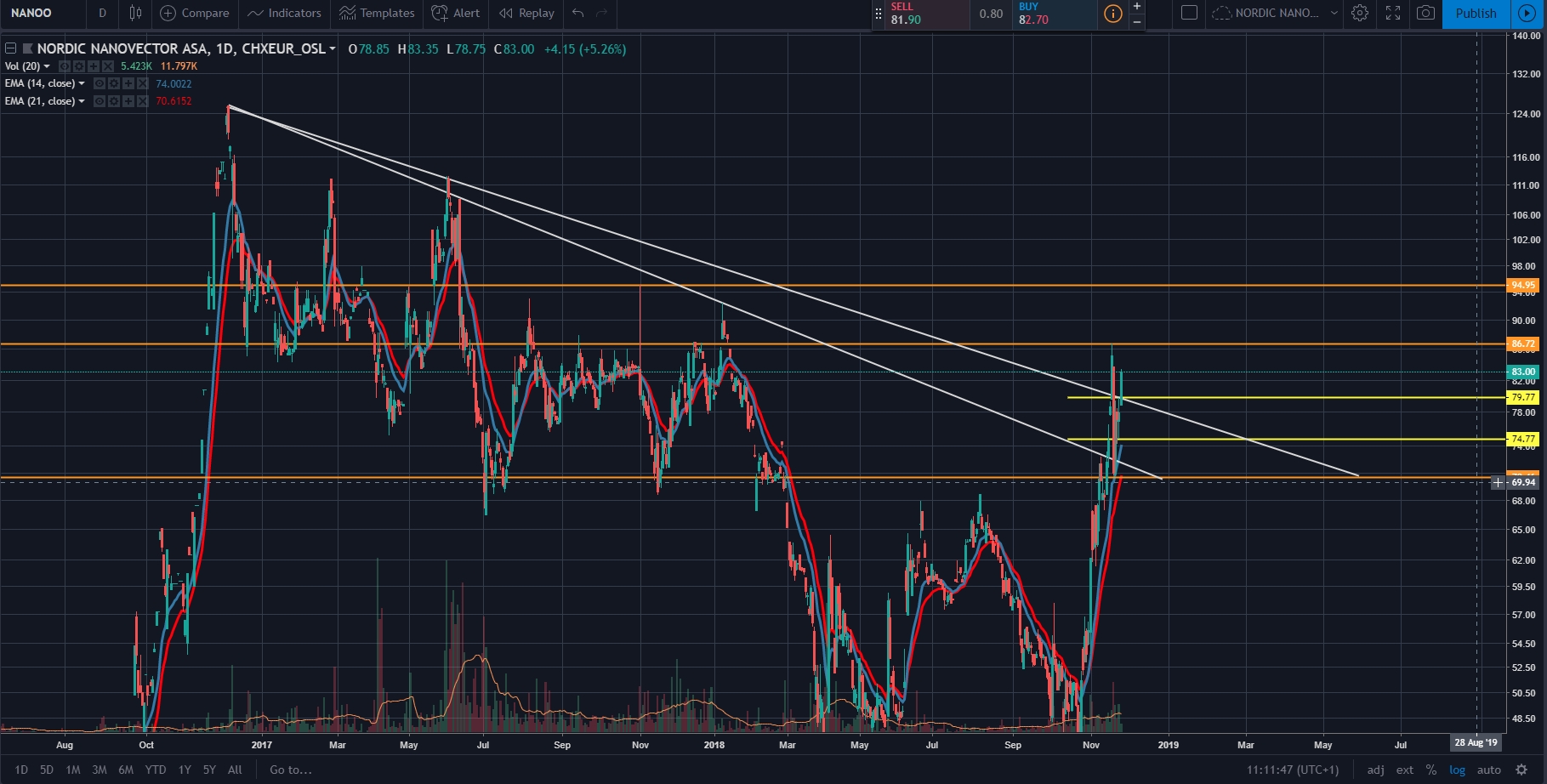Select the 1D time range
The width and height of the screenshot is (1547, 784).
click(x=21, y=770)
